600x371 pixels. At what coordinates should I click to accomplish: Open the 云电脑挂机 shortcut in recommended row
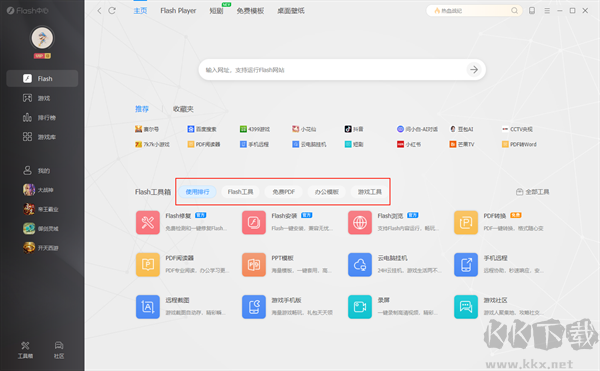[x=309, y=144]
